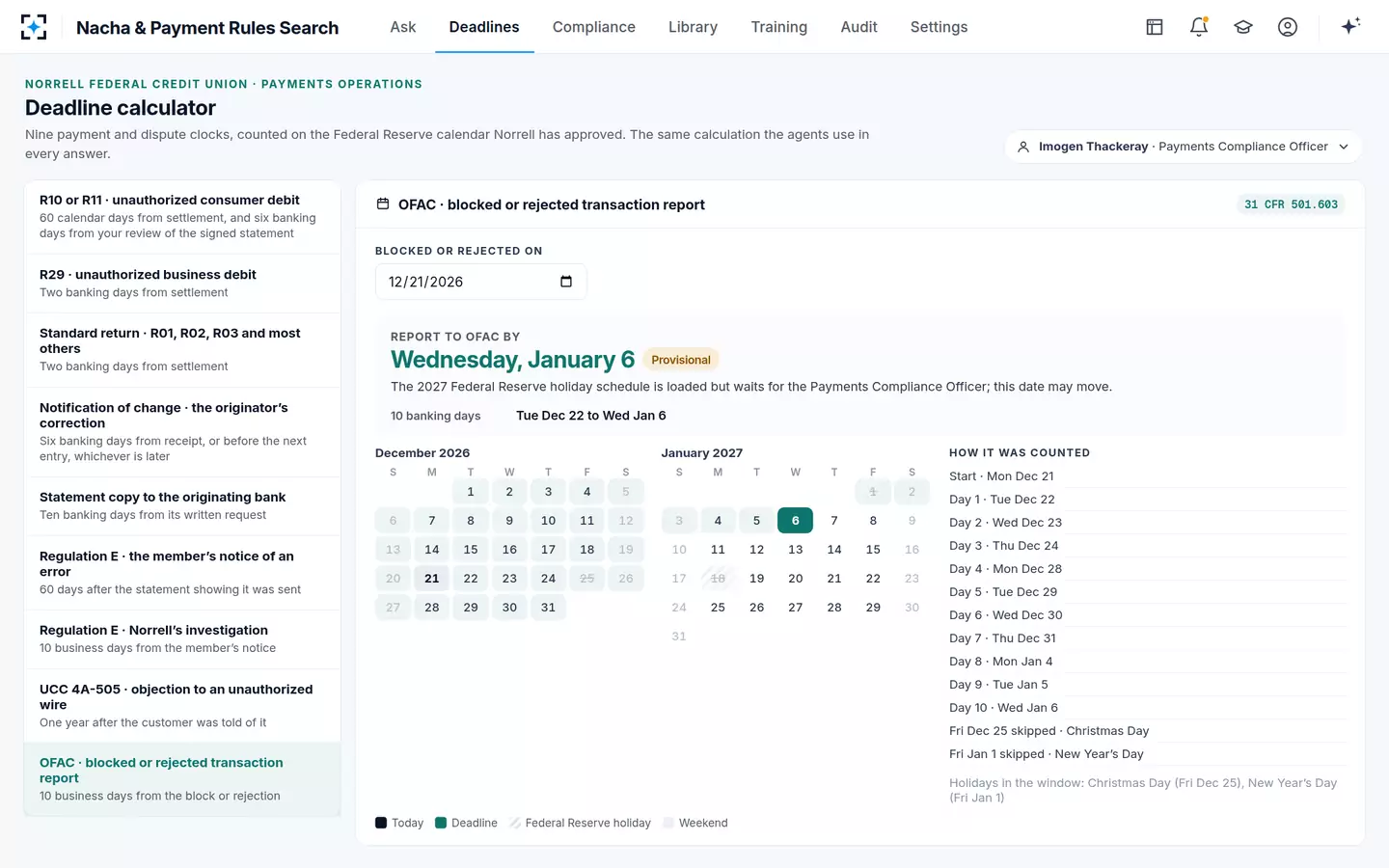Screen dimensions: 1389x868
Task: Click calendar icon beside OFAC heading
Action: point(382,204)
